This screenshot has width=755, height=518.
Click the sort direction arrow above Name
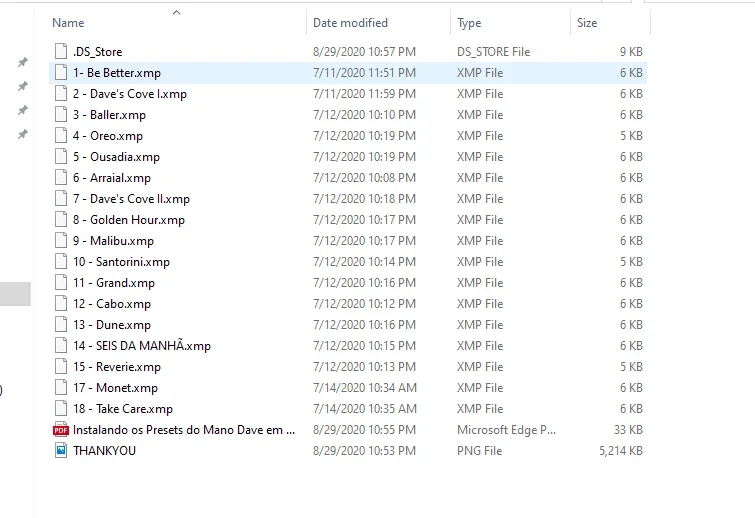(176, 13)
